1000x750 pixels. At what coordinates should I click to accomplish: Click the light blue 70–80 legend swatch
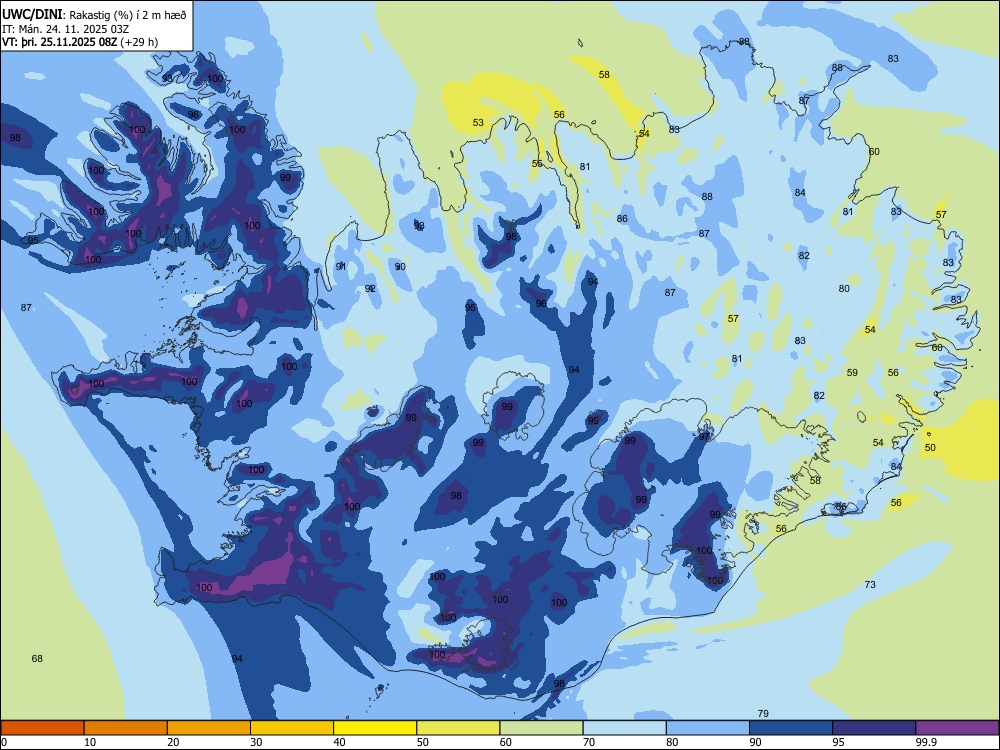click(x=625, y=728)
